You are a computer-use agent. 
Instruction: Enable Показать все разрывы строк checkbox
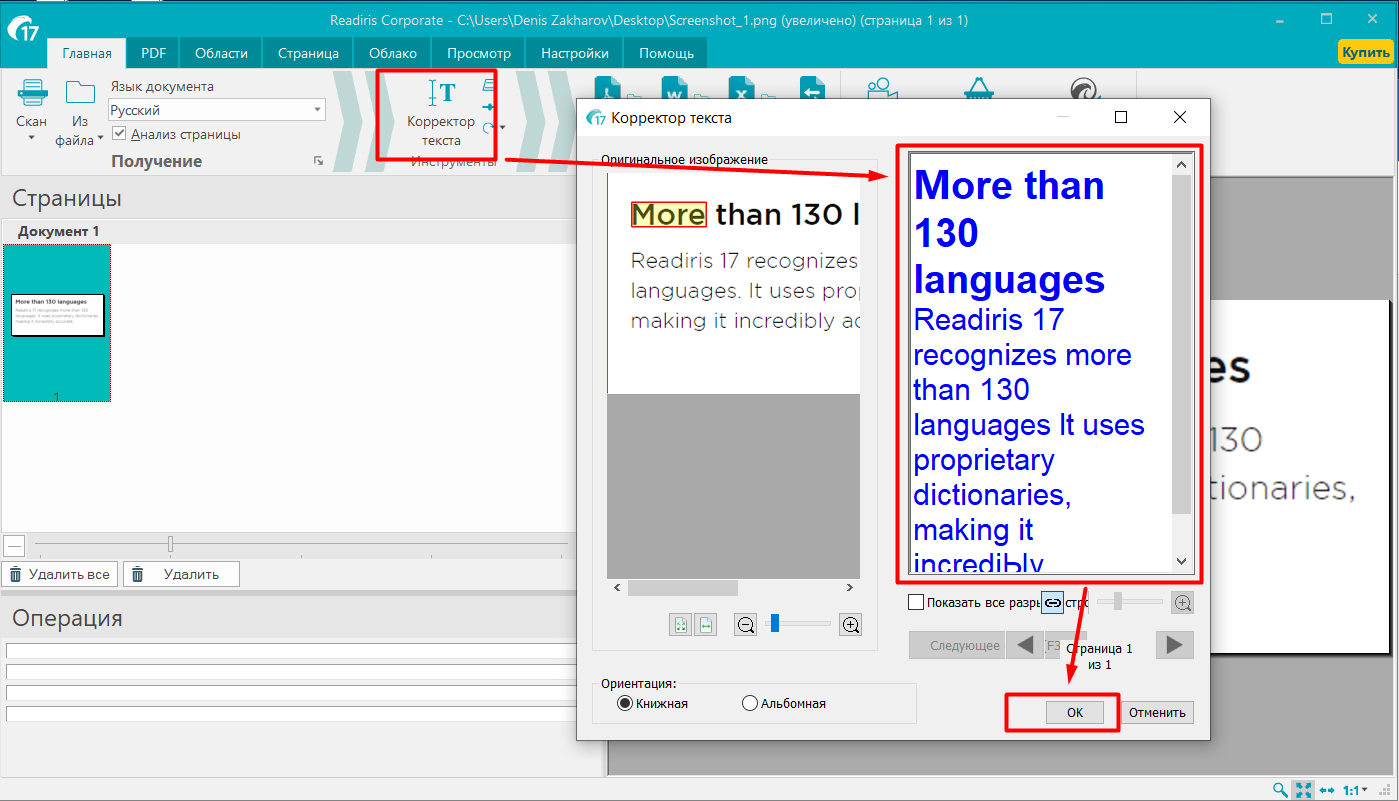tap(915, 602)
